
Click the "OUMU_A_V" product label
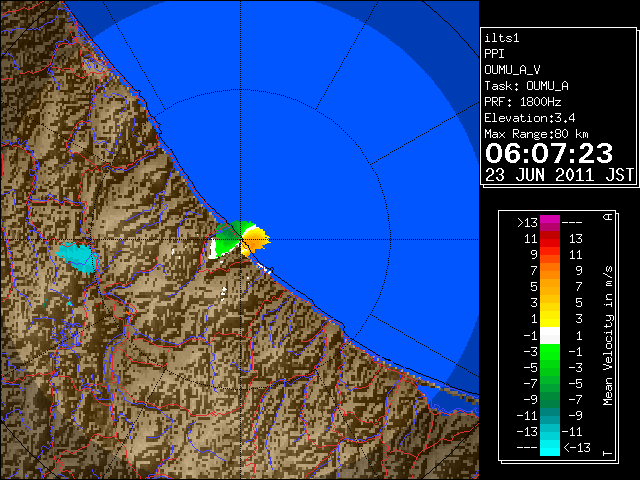pos(512,70)
